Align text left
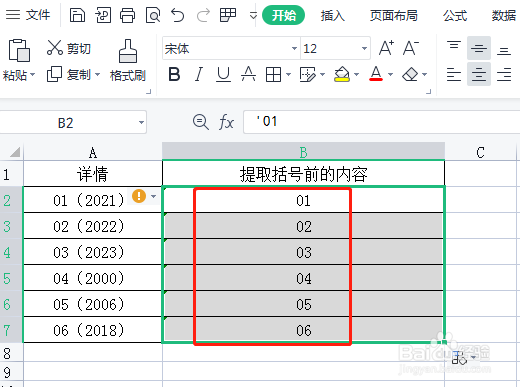This screenshot has height=387, width=520. click(454, 74)
